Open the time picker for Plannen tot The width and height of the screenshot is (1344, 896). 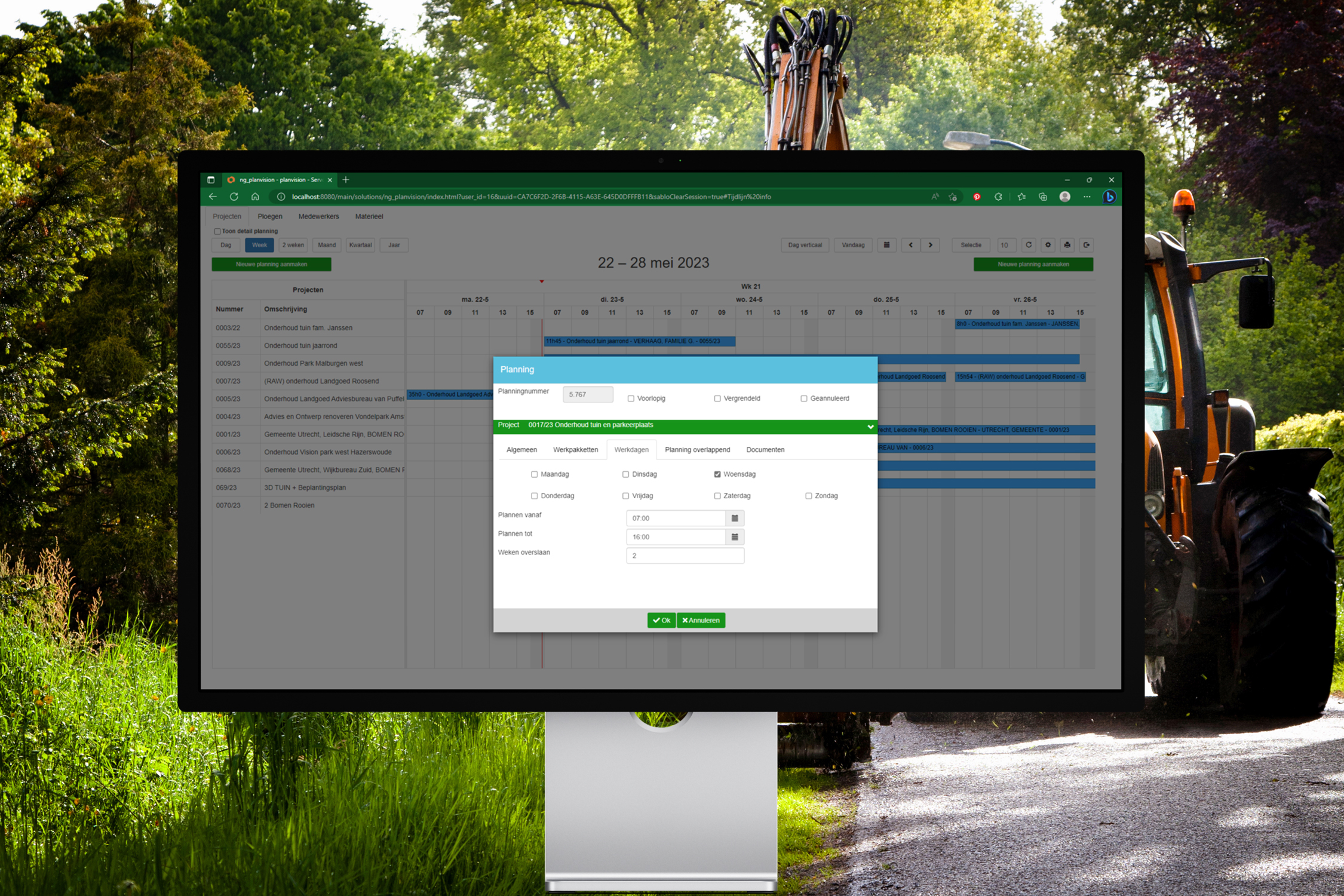pyautogui.click(x=735, y=537)
